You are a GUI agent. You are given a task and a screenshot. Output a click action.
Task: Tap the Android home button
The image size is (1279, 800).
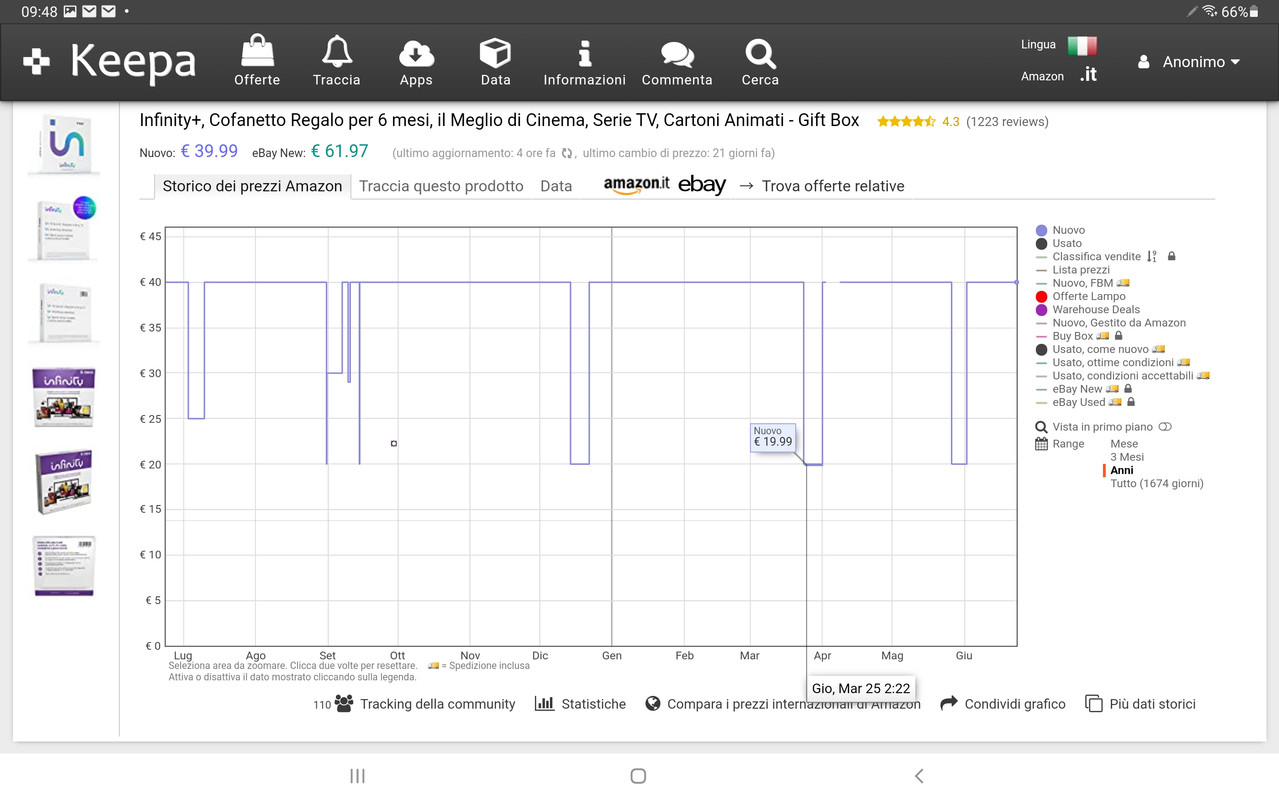[x=638, y=776]
